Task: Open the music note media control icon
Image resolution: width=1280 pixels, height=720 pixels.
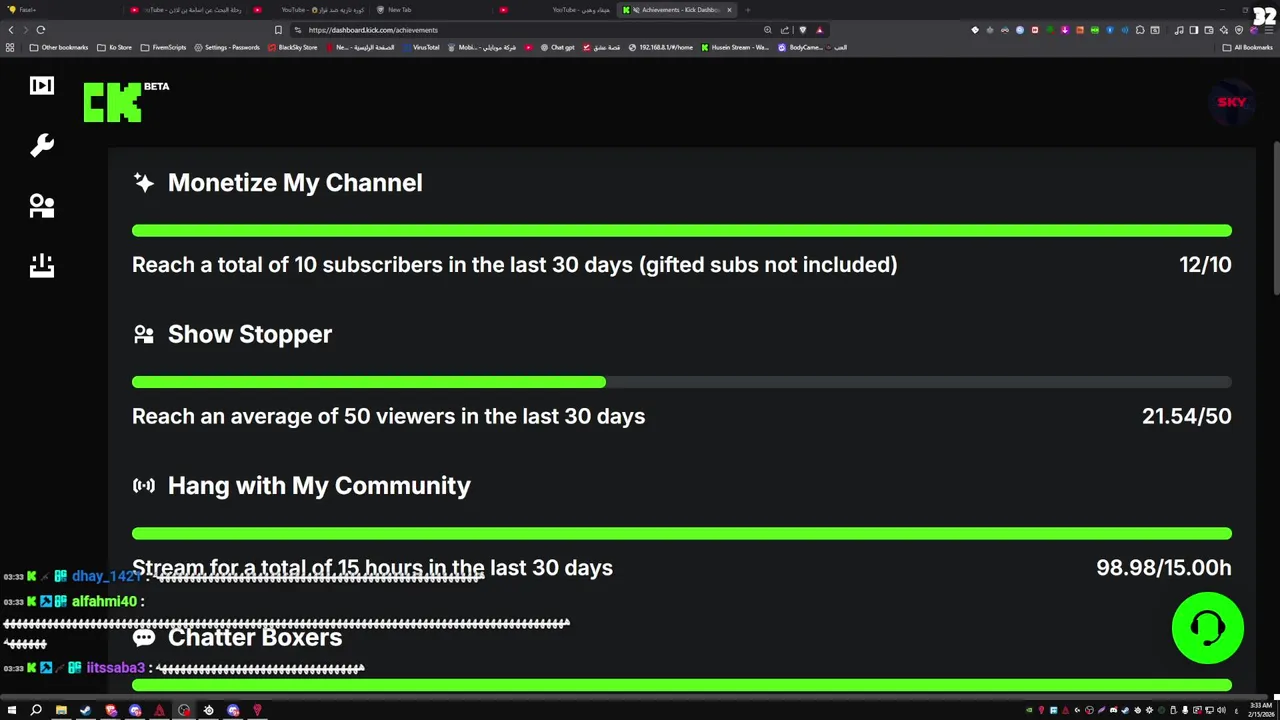Action: click(1179, 30)
